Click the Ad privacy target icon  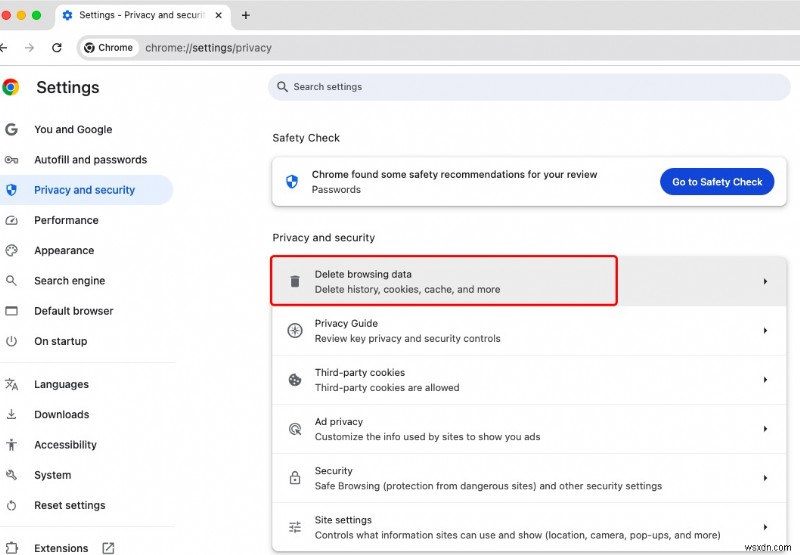295,429
